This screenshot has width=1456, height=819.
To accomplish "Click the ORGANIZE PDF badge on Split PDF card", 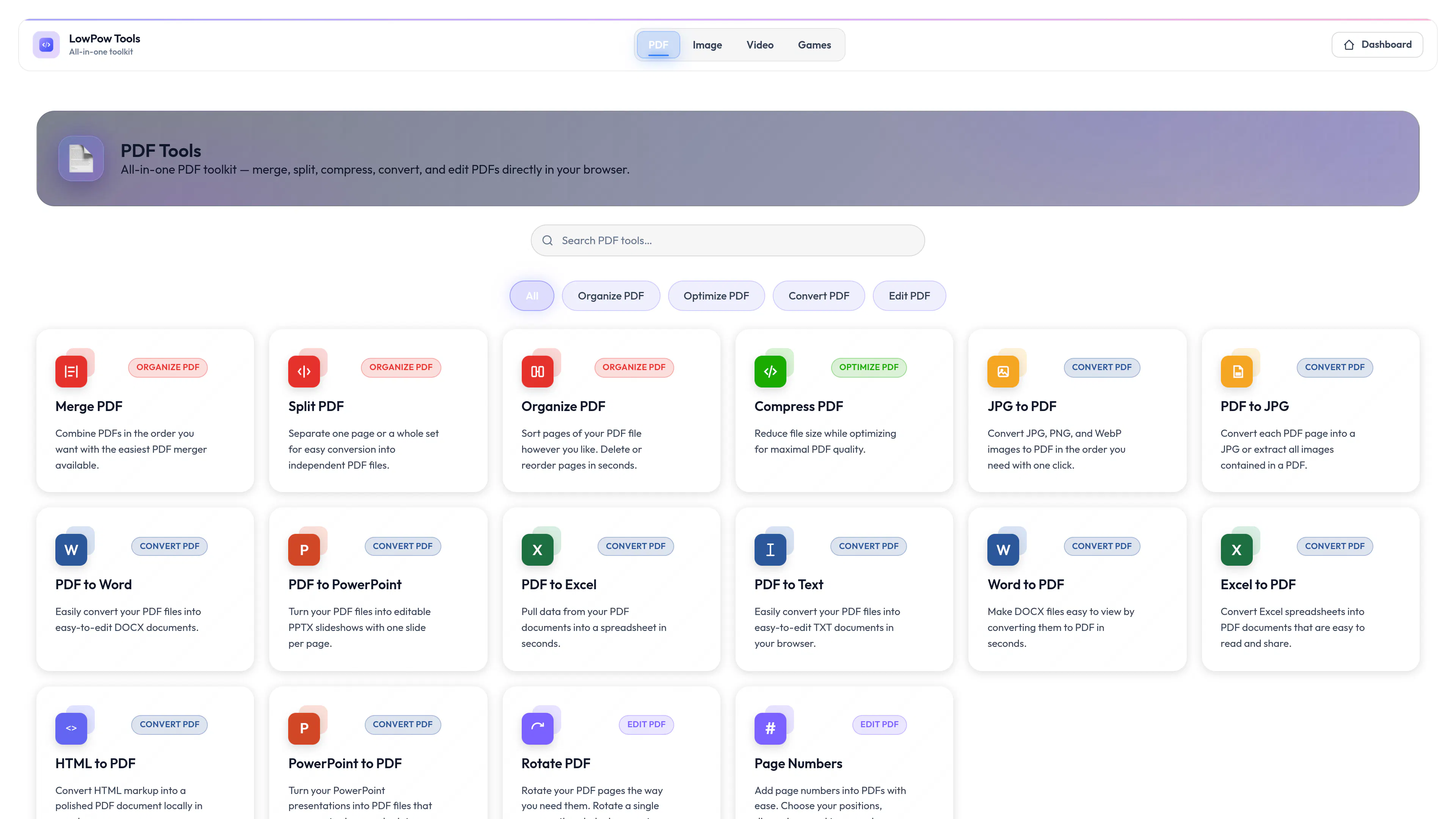I will [401, 367].
